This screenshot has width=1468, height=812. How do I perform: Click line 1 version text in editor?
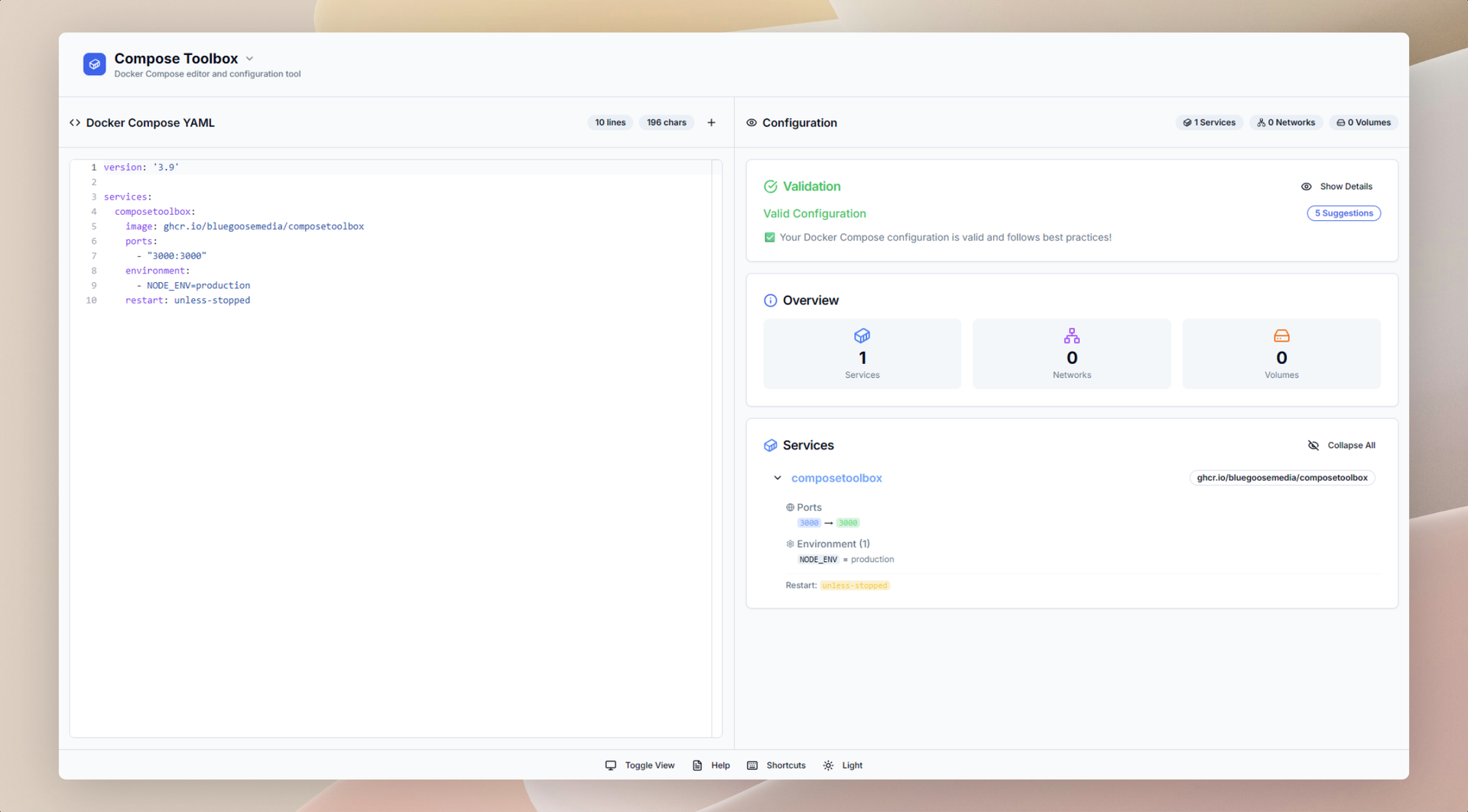pyautogui.click(x=141, y=167)
